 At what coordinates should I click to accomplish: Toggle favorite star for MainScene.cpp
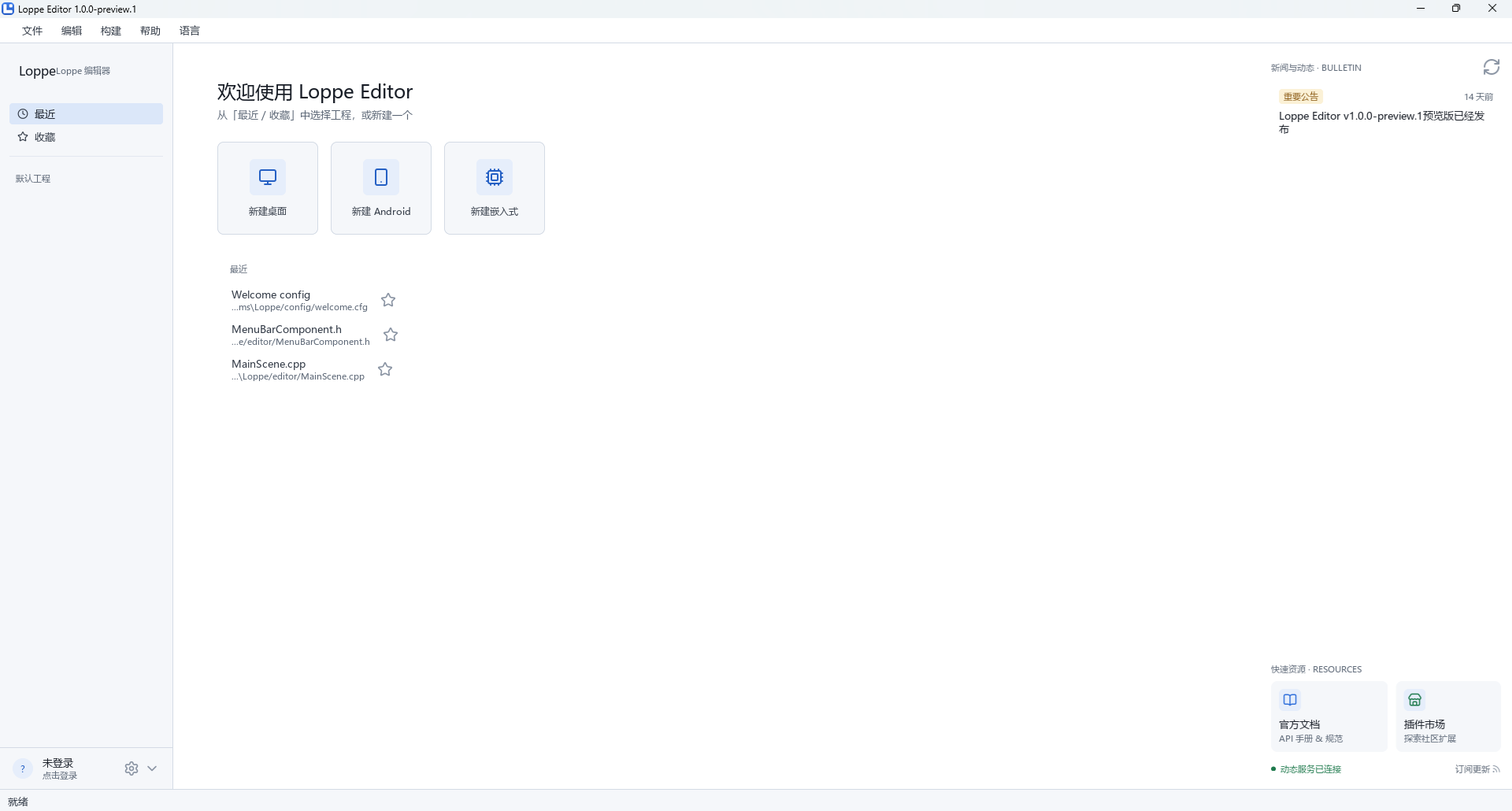click(x=385, y=369)
